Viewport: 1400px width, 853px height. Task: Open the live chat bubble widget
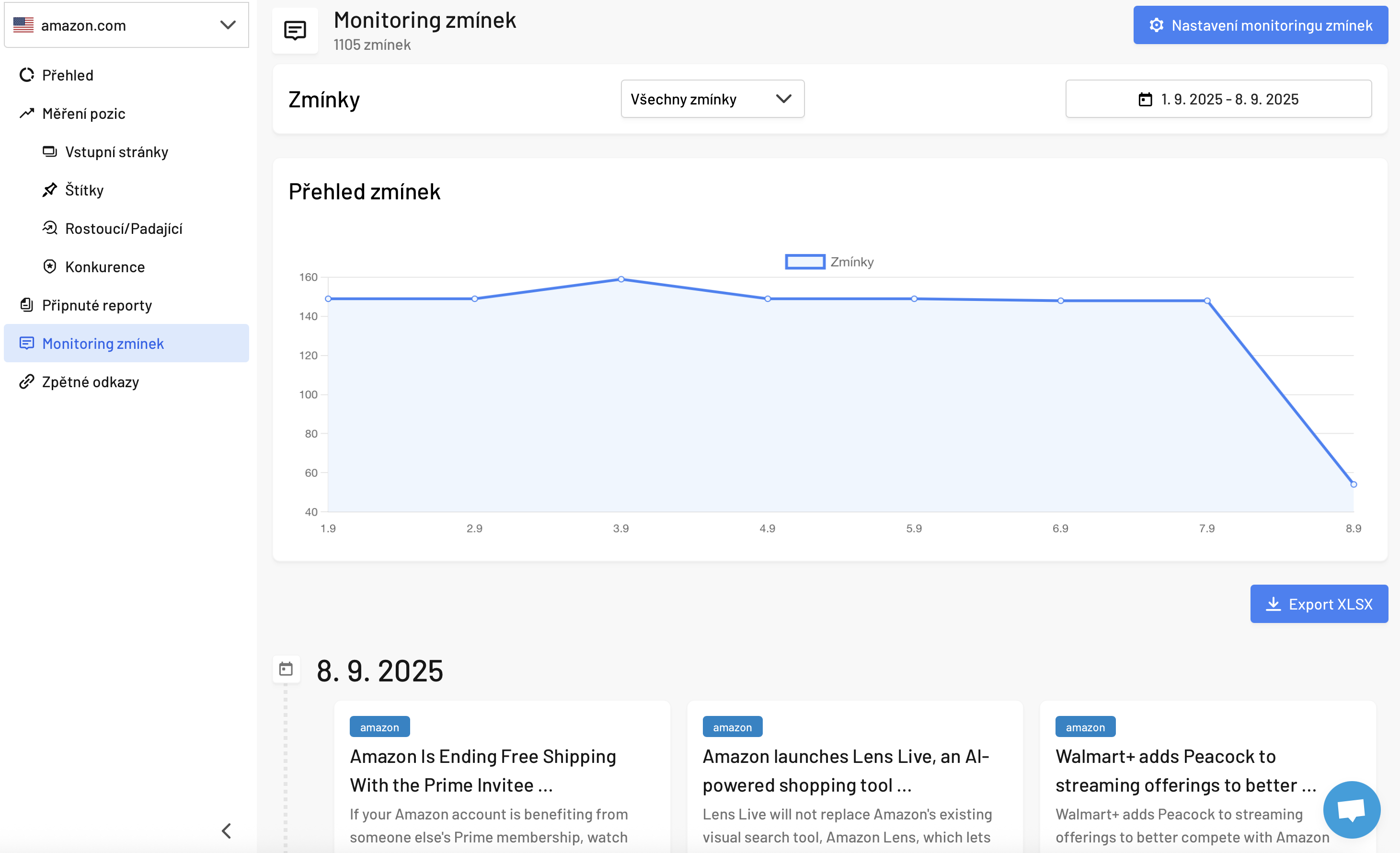[x=1351, y=809]
